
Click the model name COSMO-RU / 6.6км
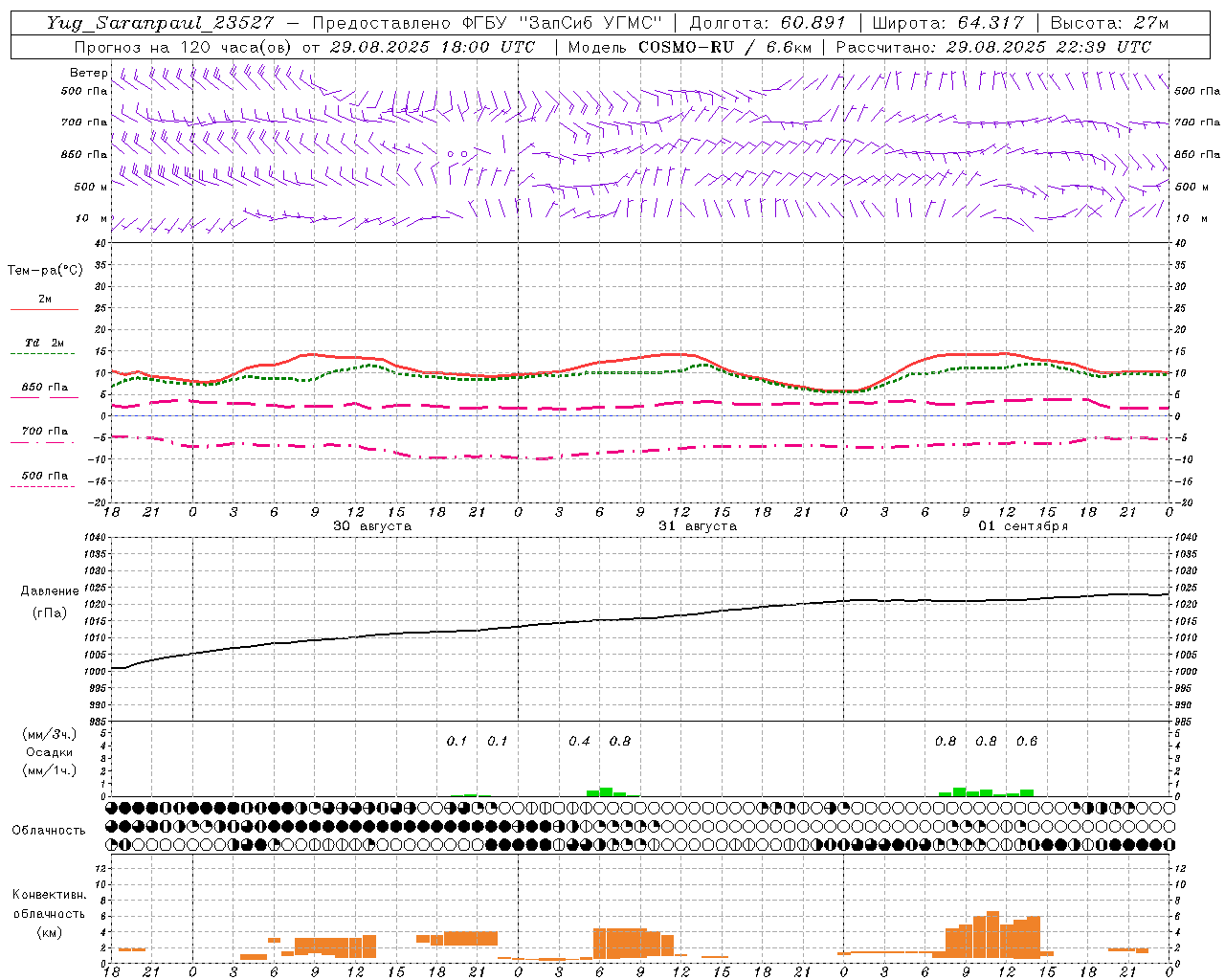coord(724,47)
